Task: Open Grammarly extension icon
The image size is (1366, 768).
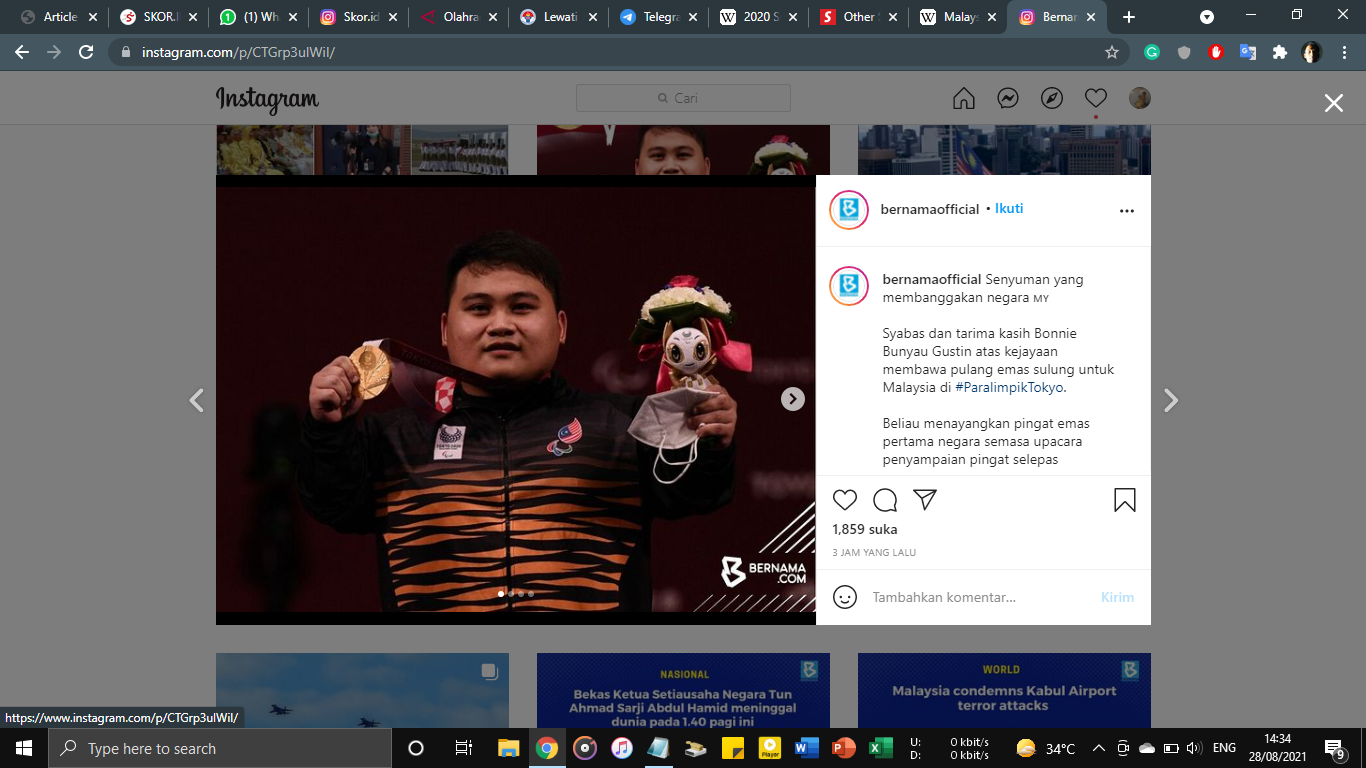Action: tap(1152, 52)
